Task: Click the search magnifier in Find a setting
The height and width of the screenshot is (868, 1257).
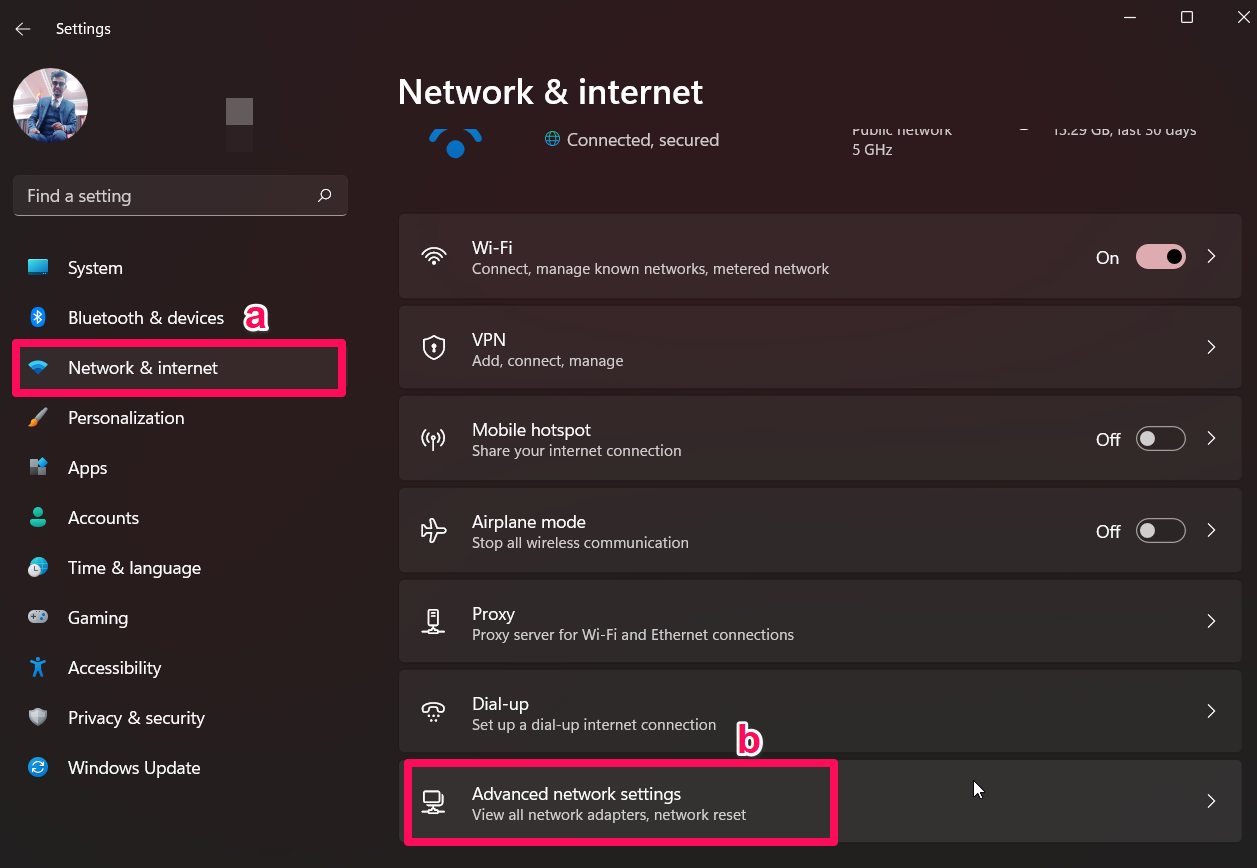Action: tap(324, 195)
